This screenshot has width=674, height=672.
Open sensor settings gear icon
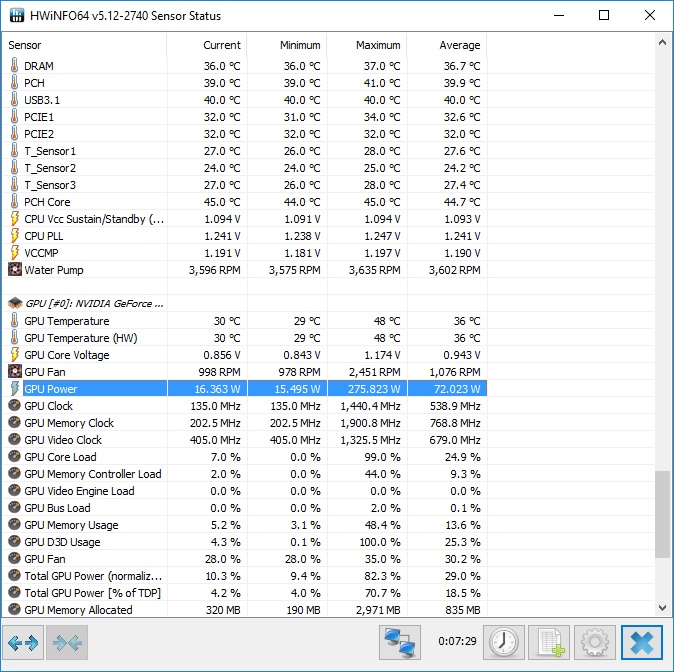point(595,643)
